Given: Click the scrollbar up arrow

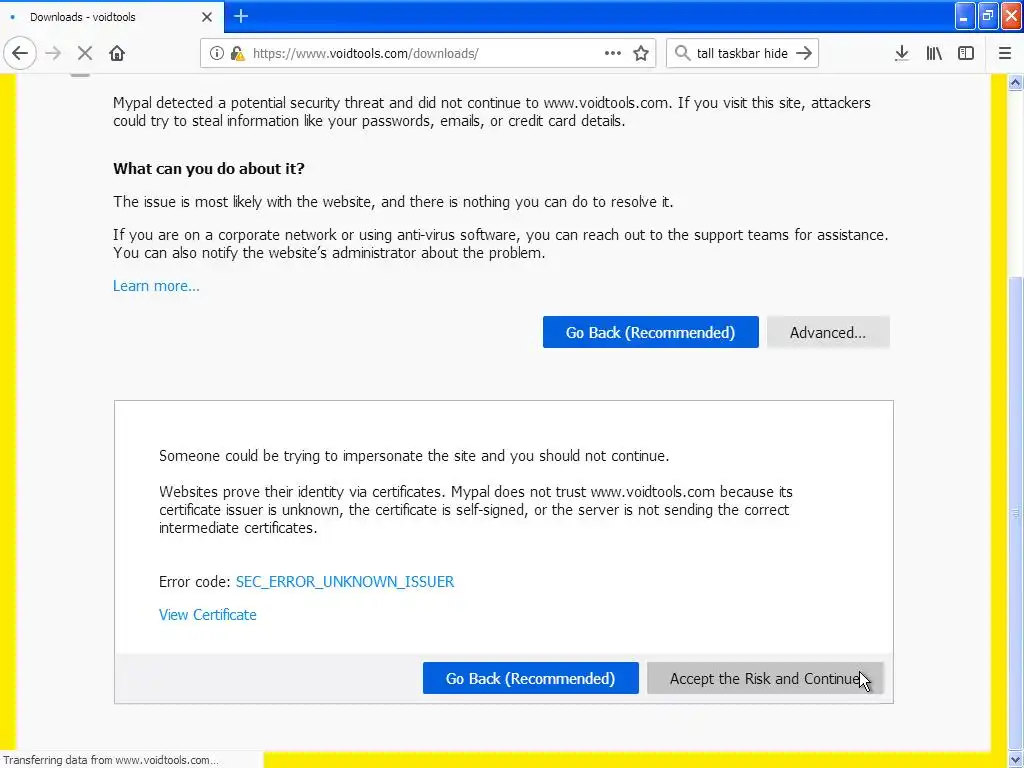Looking at the screenshot, I should click(x=1015, y=82).
